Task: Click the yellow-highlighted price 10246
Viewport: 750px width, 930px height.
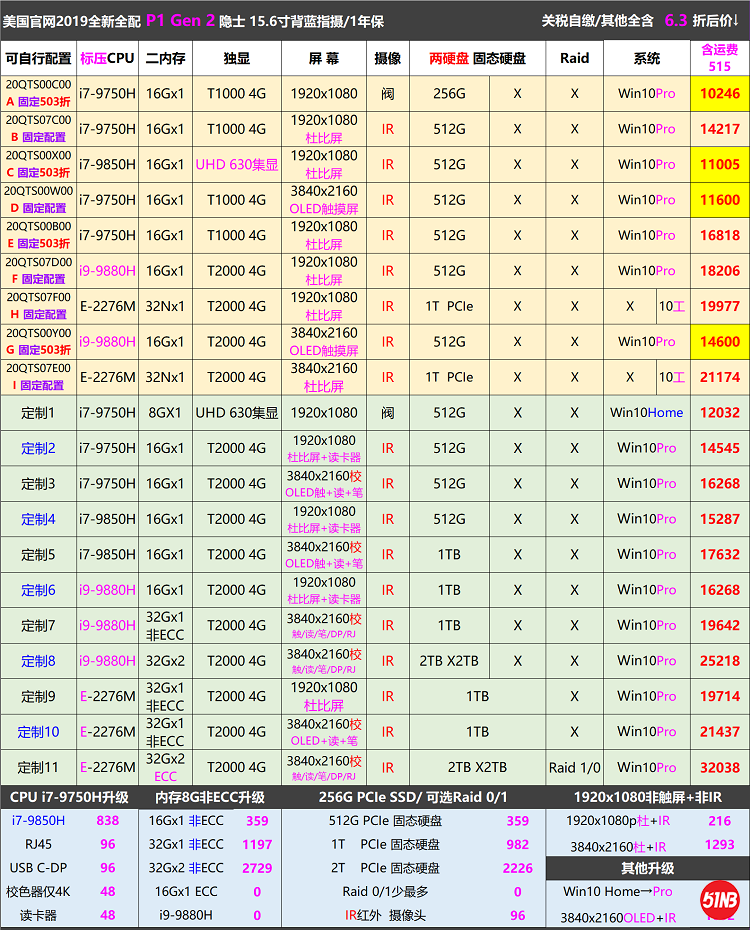Action: tap(719, 94)
